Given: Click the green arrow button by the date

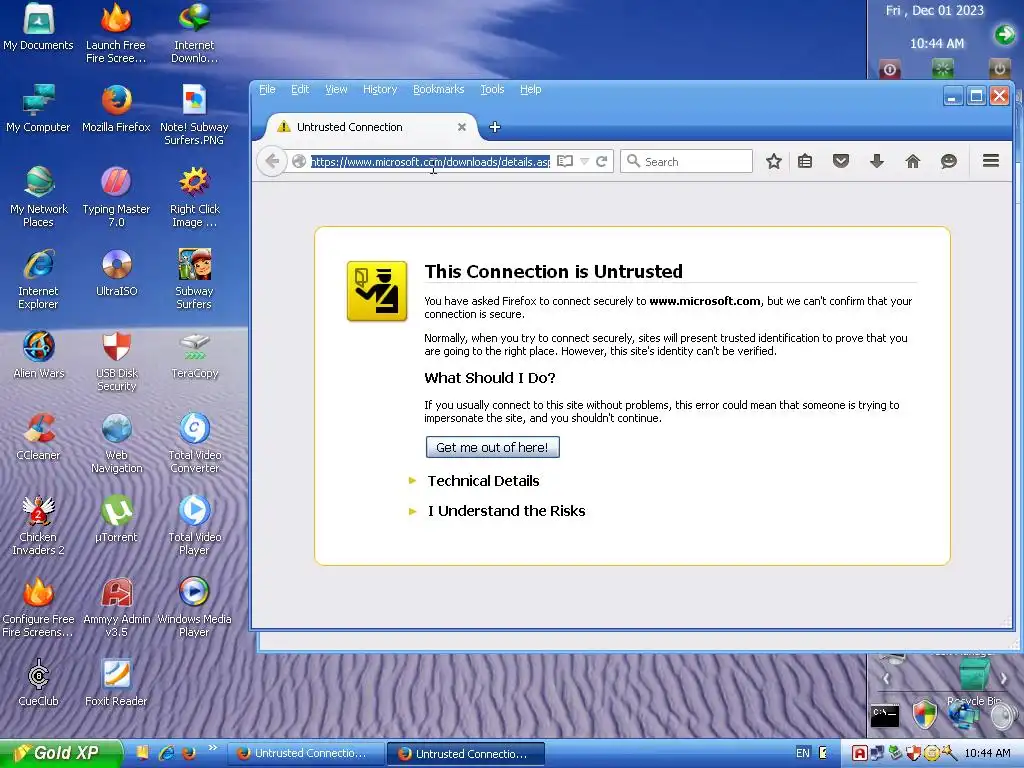Looking at the screenshot, I should click(1004, 34).
